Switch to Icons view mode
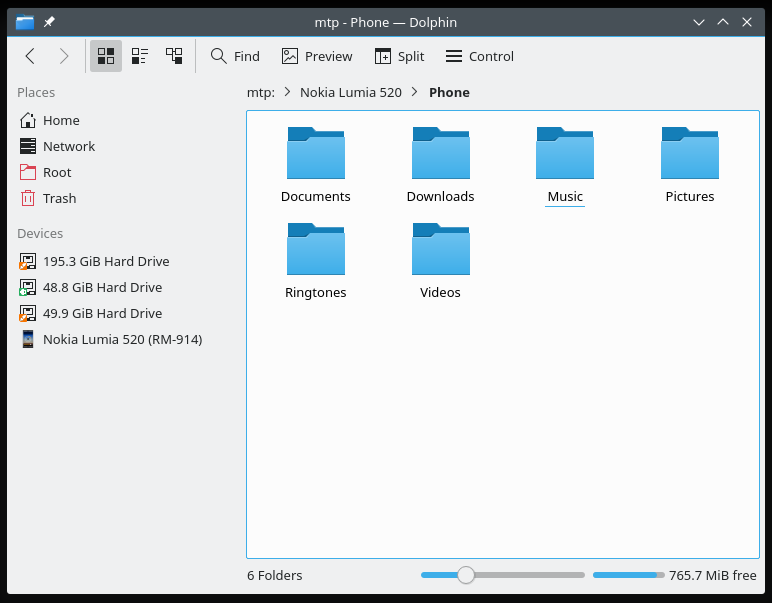The width and height of the screenshot is (772, 603). point(106,56)
